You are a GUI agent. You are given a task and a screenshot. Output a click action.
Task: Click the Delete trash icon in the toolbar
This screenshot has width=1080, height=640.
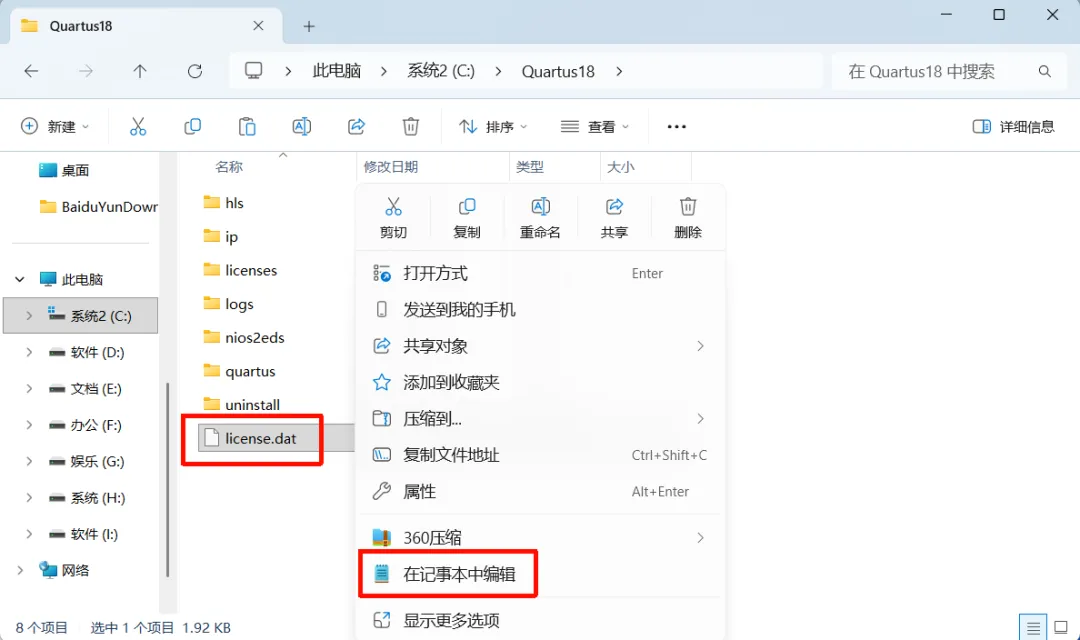[411, 127]
